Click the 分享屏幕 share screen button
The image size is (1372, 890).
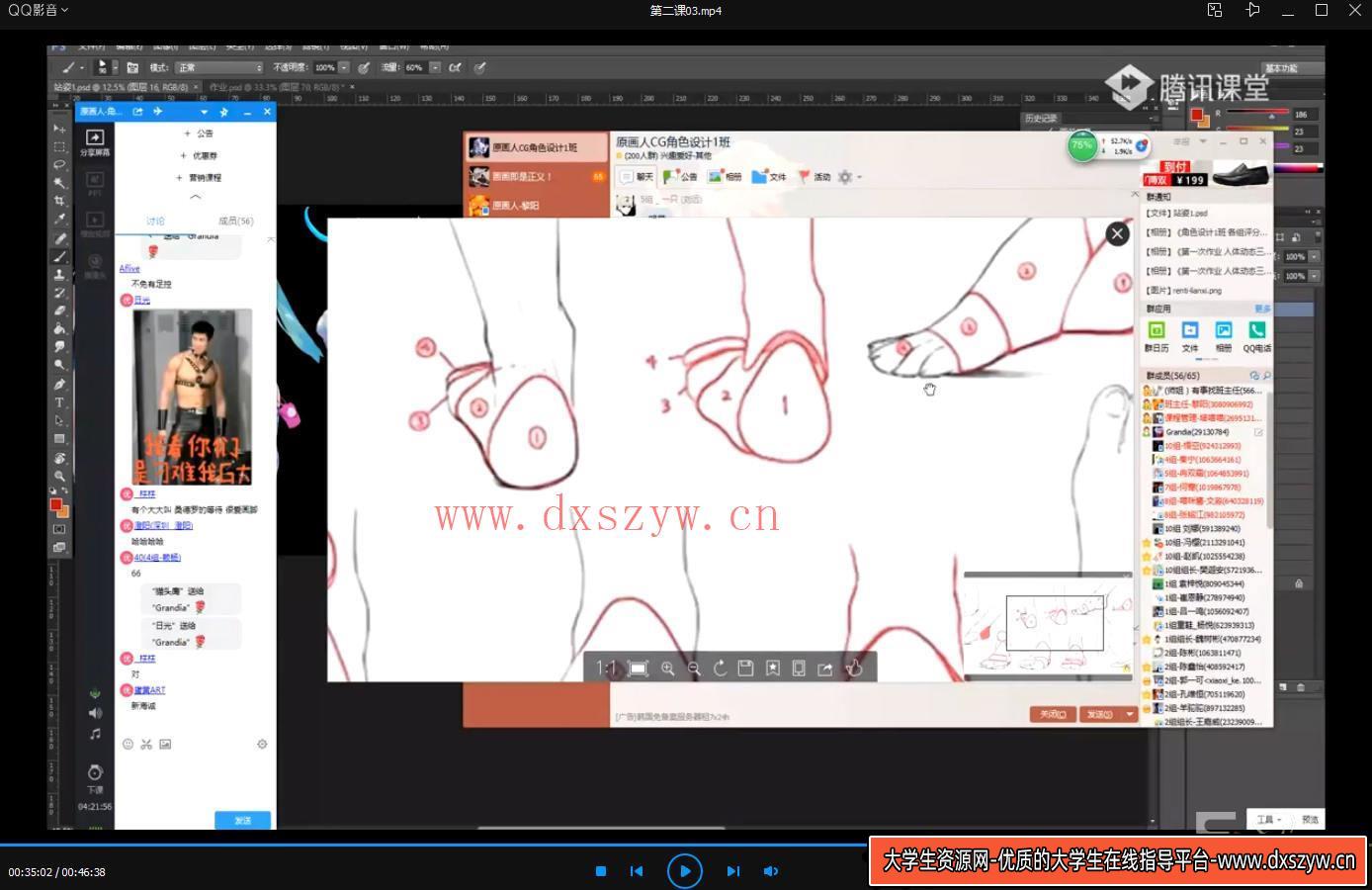coord(95,143)
